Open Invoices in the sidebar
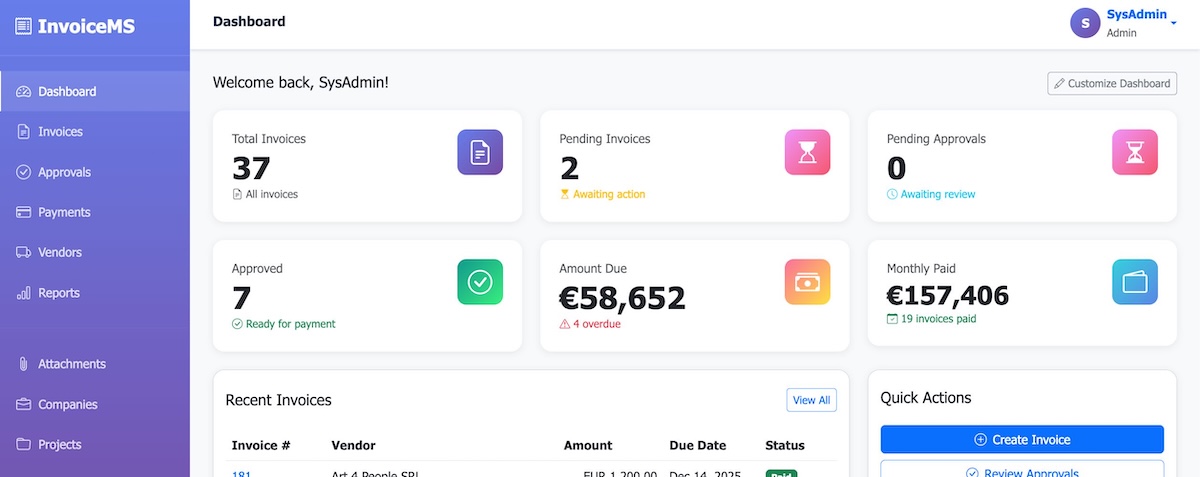1200x477 pixels. 60,132
